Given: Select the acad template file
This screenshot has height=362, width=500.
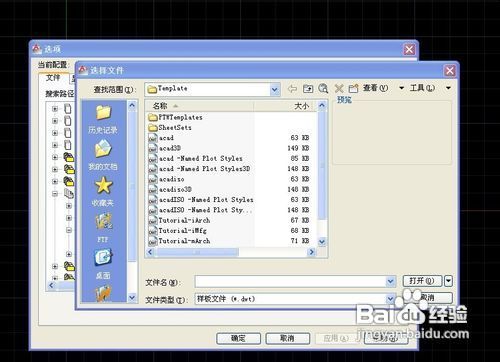Looking at the screenshot, I should point(161,138).
